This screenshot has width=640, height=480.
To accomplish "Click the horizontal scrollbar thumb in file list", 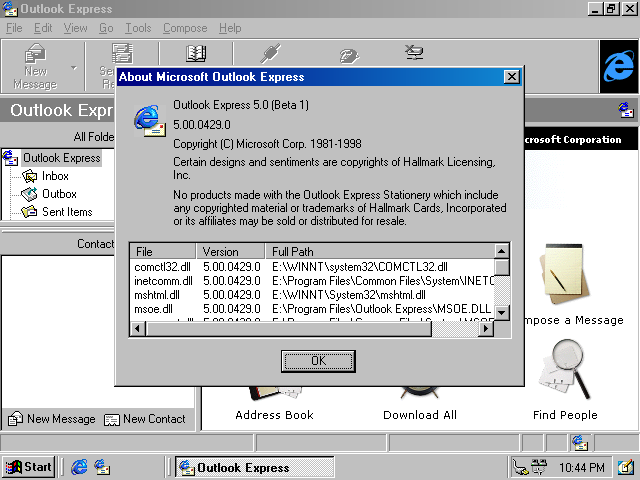I will pos(288,328).
